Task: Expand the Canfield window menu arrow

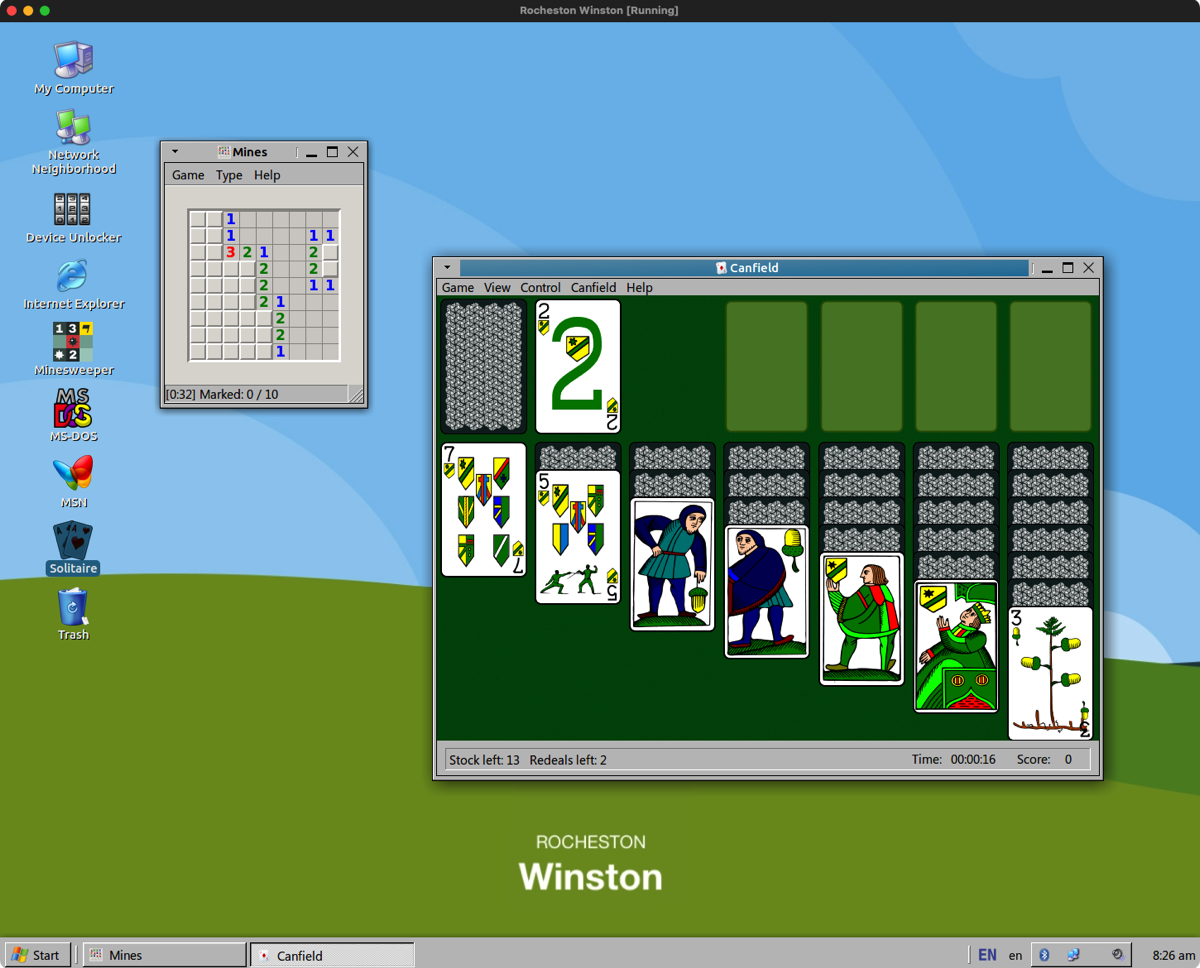Action: 447,268
